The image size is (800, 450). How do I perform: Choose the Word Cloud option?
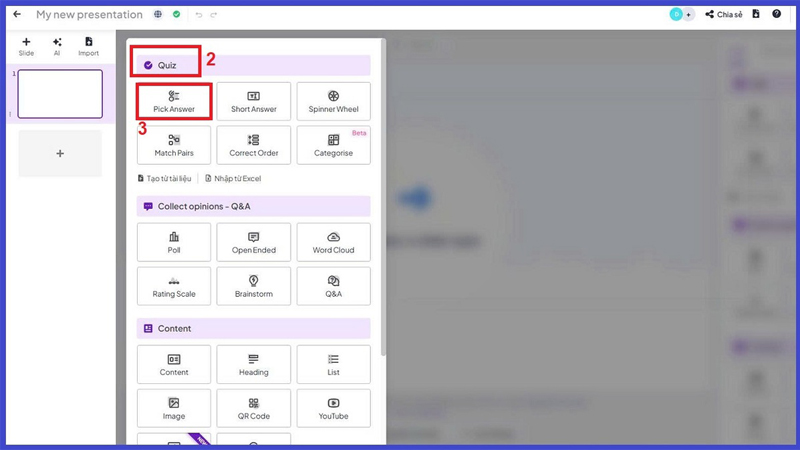pyautogui.click(x=333, y=242)
